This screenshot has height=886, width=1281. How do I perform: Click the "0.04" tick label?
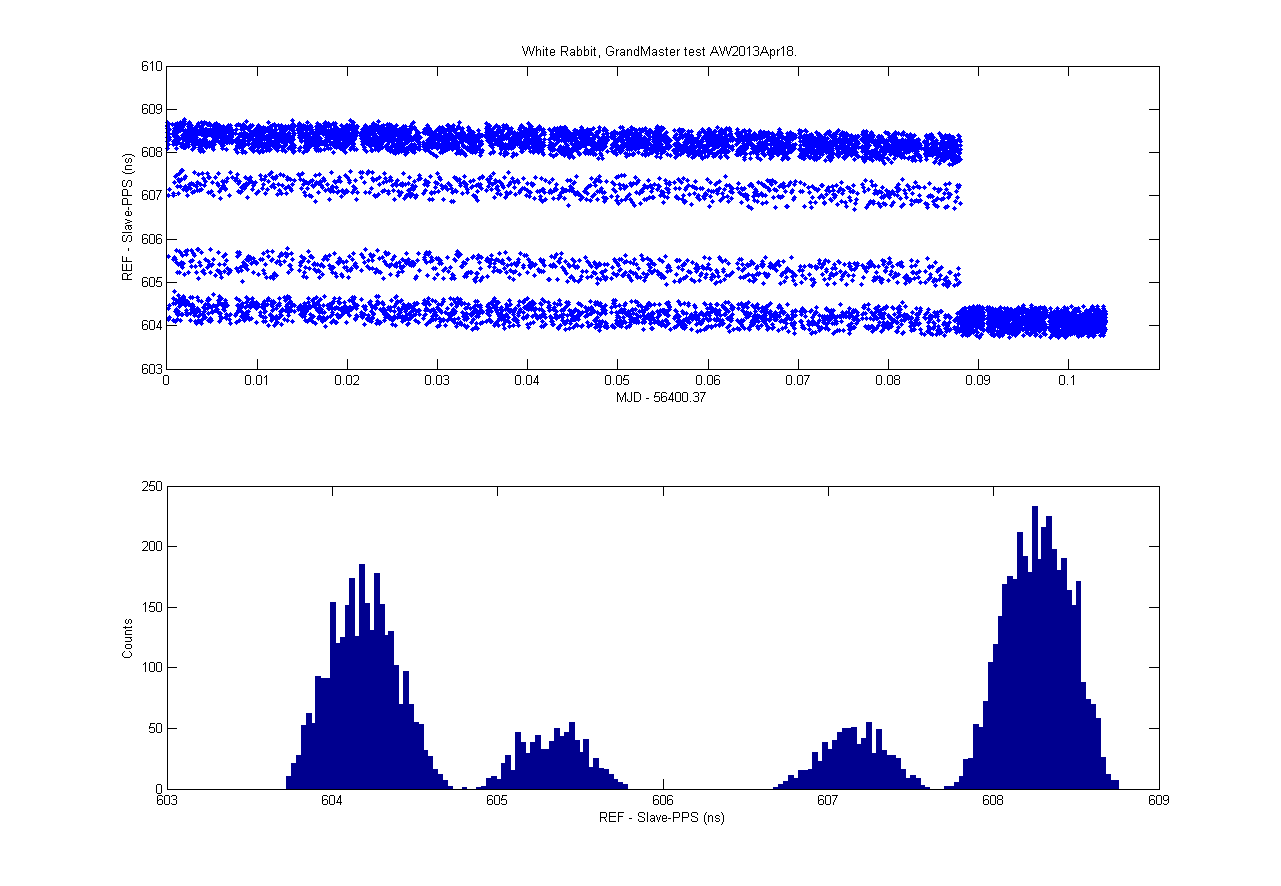pos(527,381)
